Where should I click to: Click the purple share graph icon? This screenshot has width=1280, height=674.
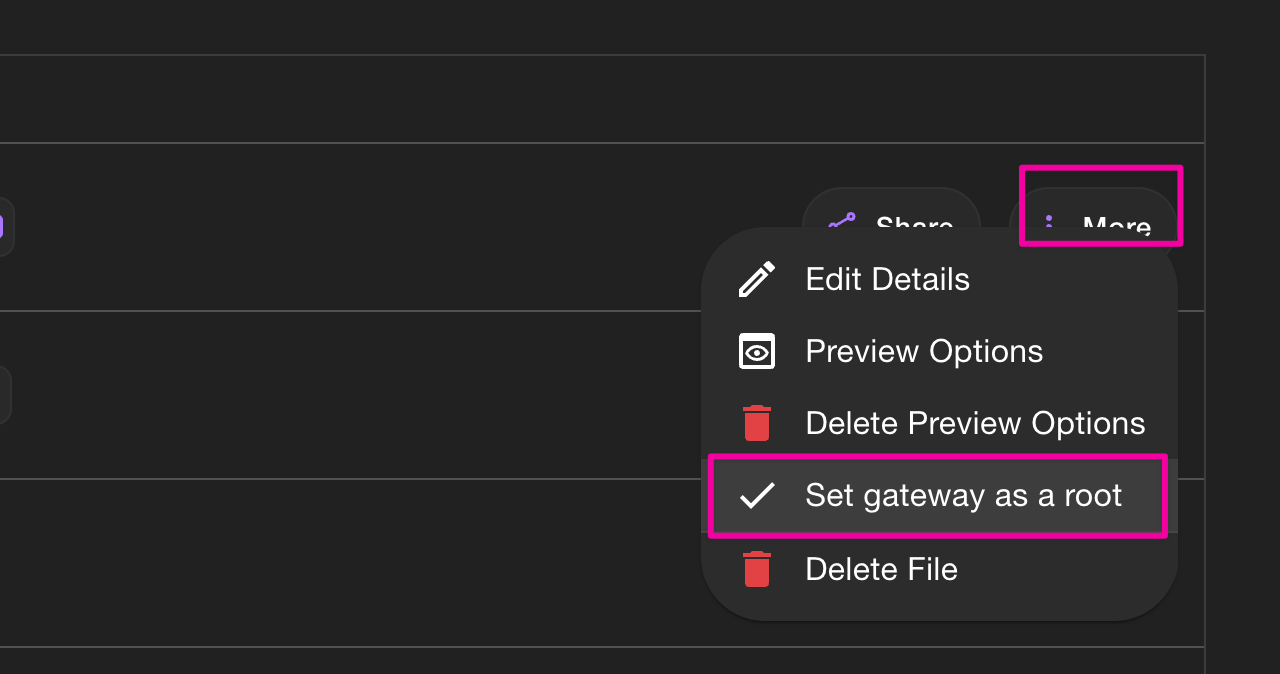pos(842,224)
